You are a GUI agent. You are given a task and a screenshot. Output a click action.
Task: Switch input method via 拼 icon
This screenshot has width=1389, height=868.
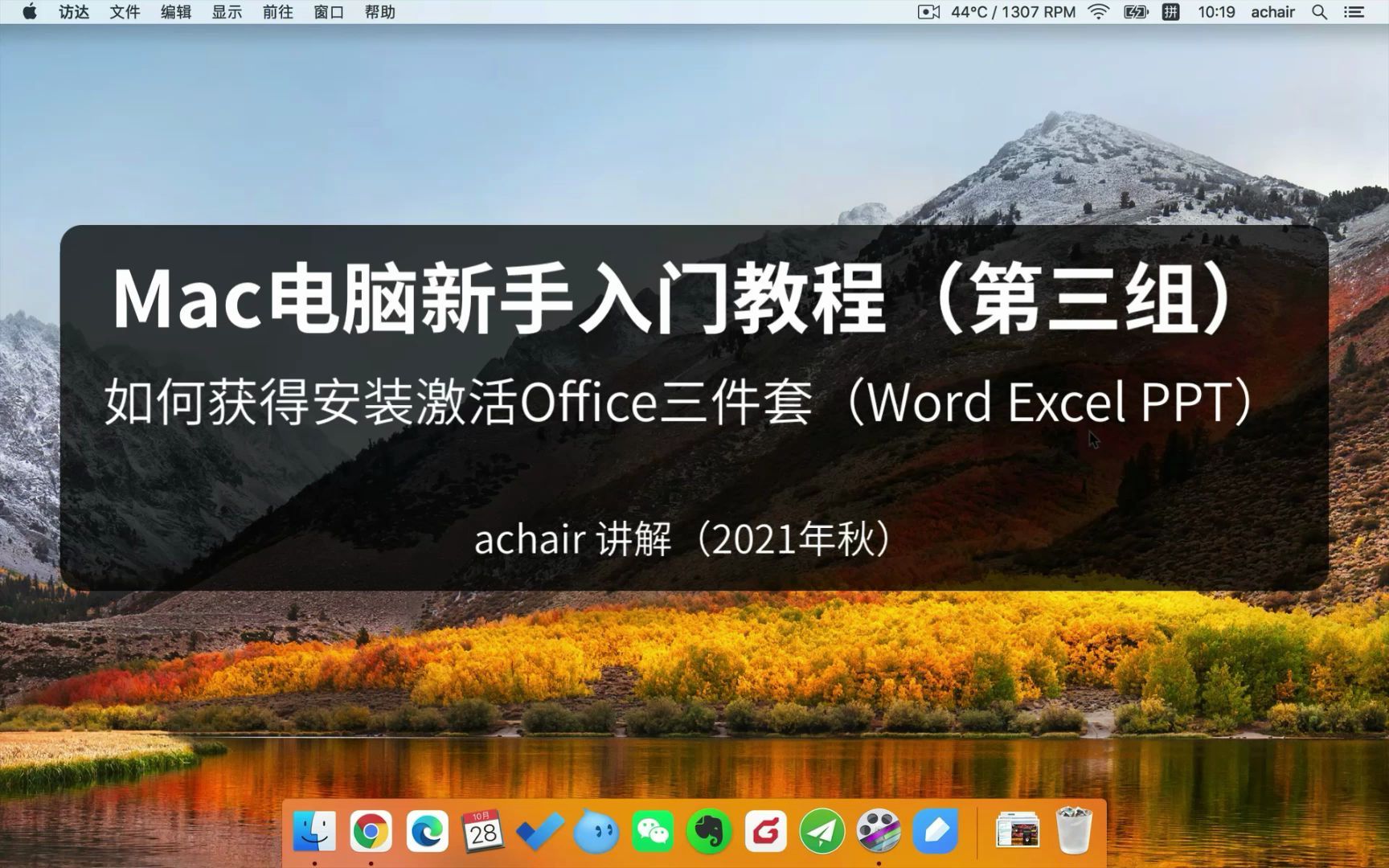[x=1171, y=12]
